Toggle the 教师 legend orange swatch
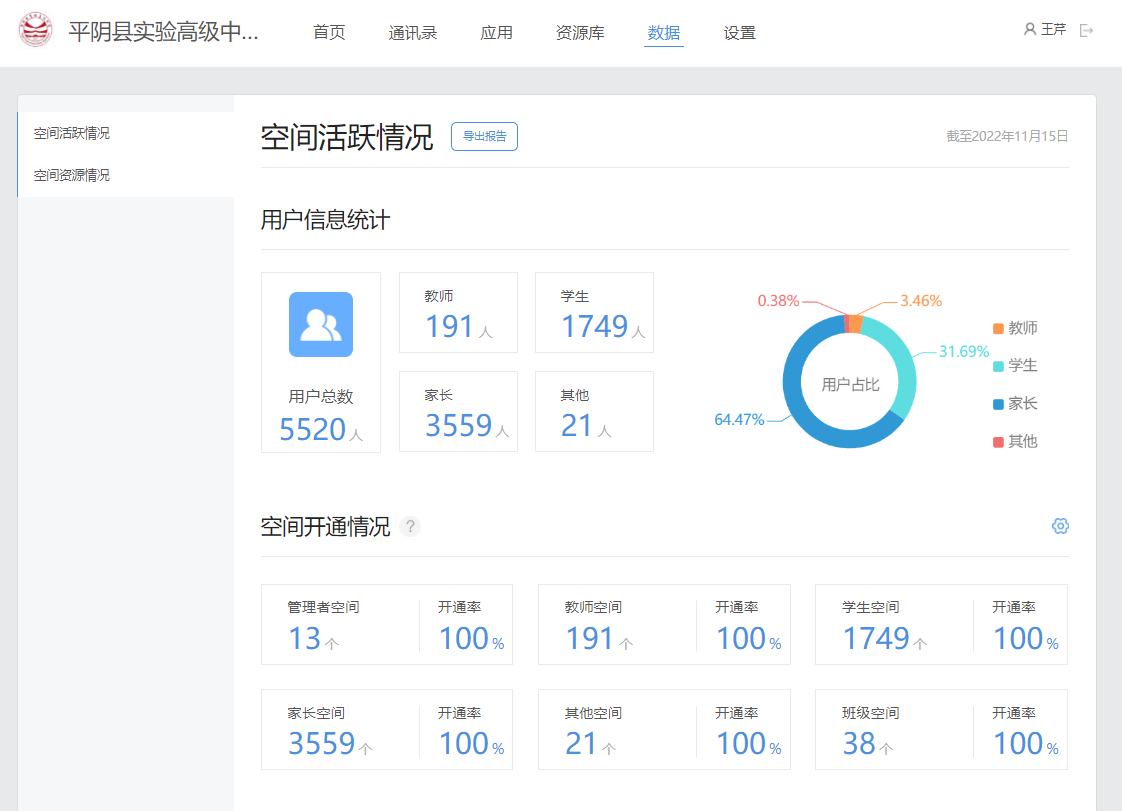Image resolution: width=1122 pixels, height=811 pixels. pos(998,329)
